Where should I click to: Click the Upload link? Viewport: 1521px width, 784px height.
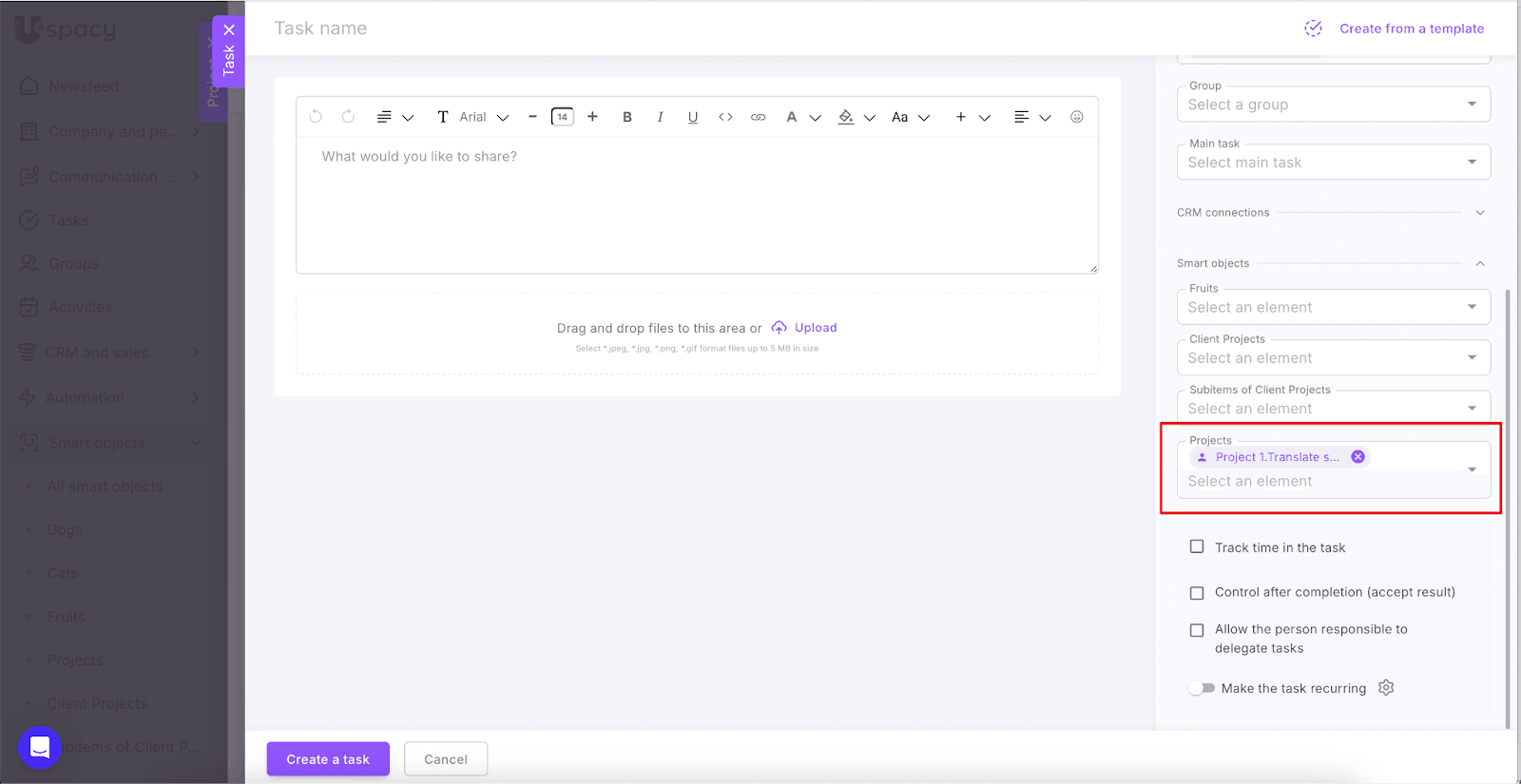pos(816,328)
